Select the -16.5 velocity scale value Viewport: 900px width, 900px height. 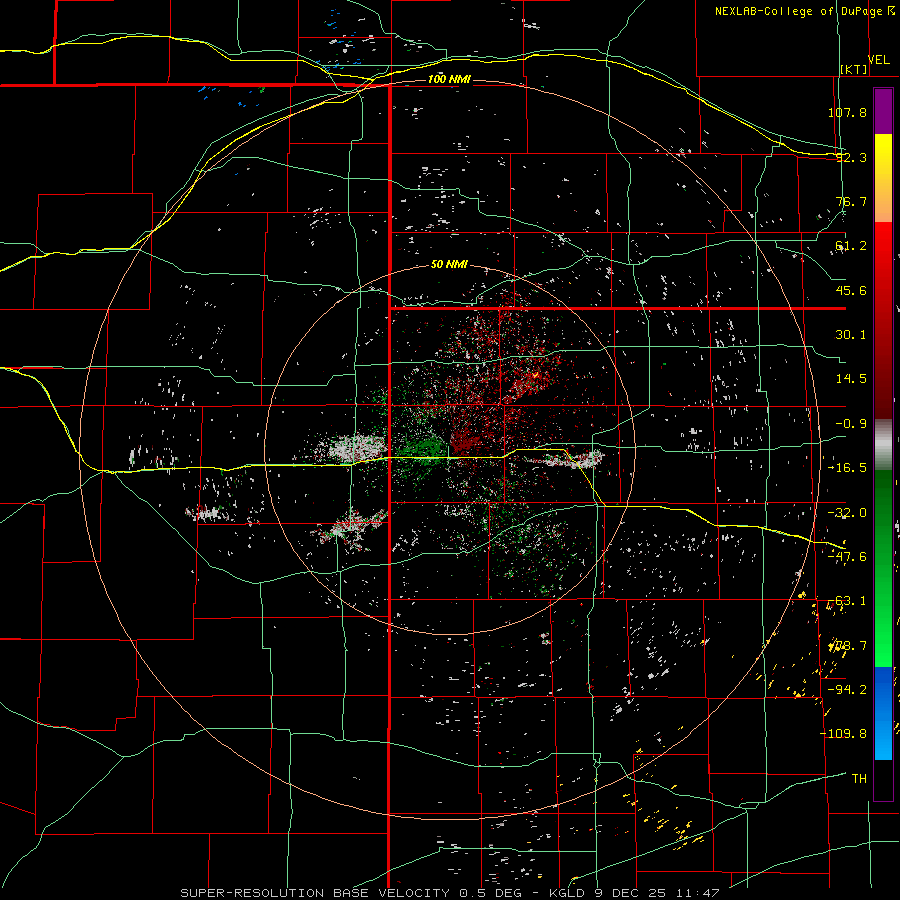tap(847, 468)
